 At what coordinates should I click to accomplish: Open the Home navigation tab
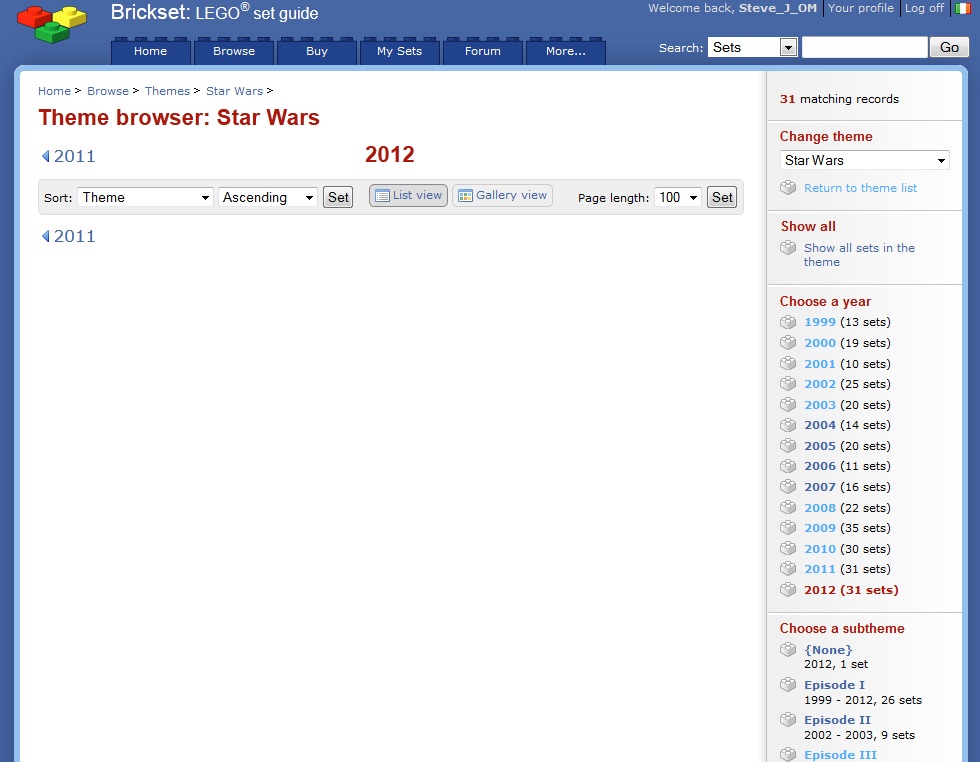(x=151, y=51)
